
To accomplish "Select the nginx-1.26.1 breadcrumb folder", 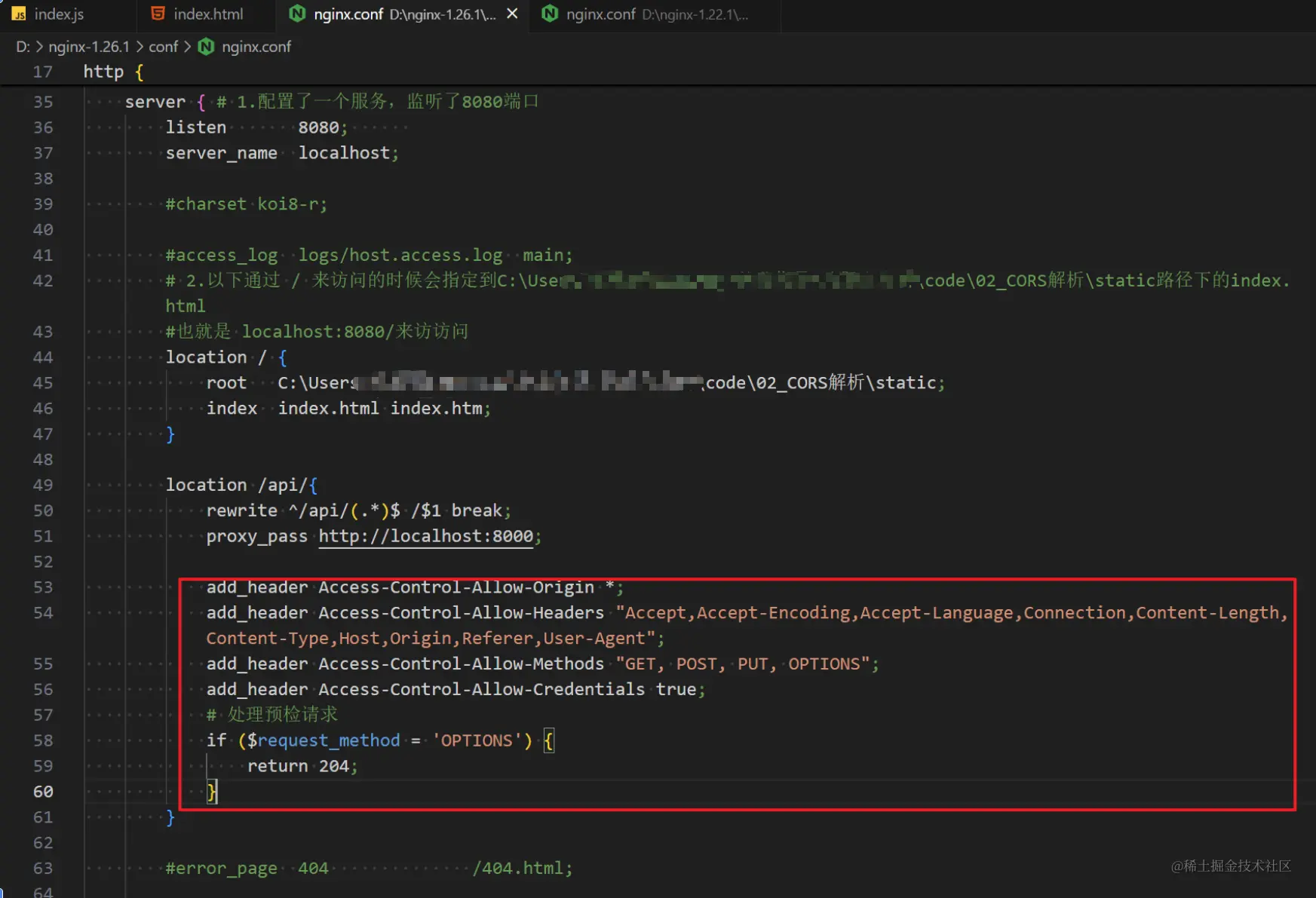I will pyautogui.click(x=89, y=47).
